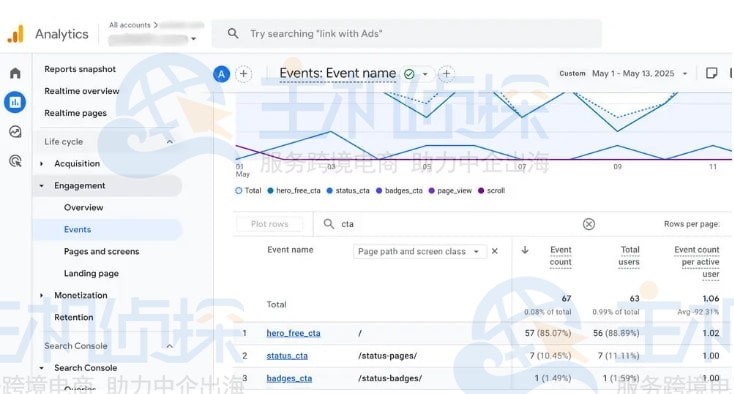734x394 pixels.
Task: Click the add comparison plus icon
Action: (243, 73)
